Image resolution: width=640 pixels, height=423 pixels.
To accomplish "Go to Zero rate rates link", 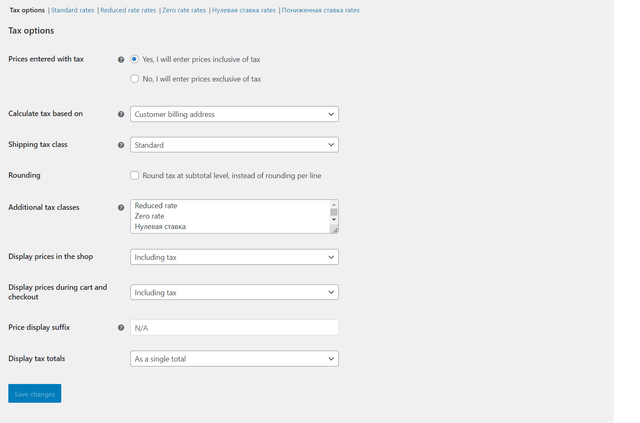I will [184, 10].
